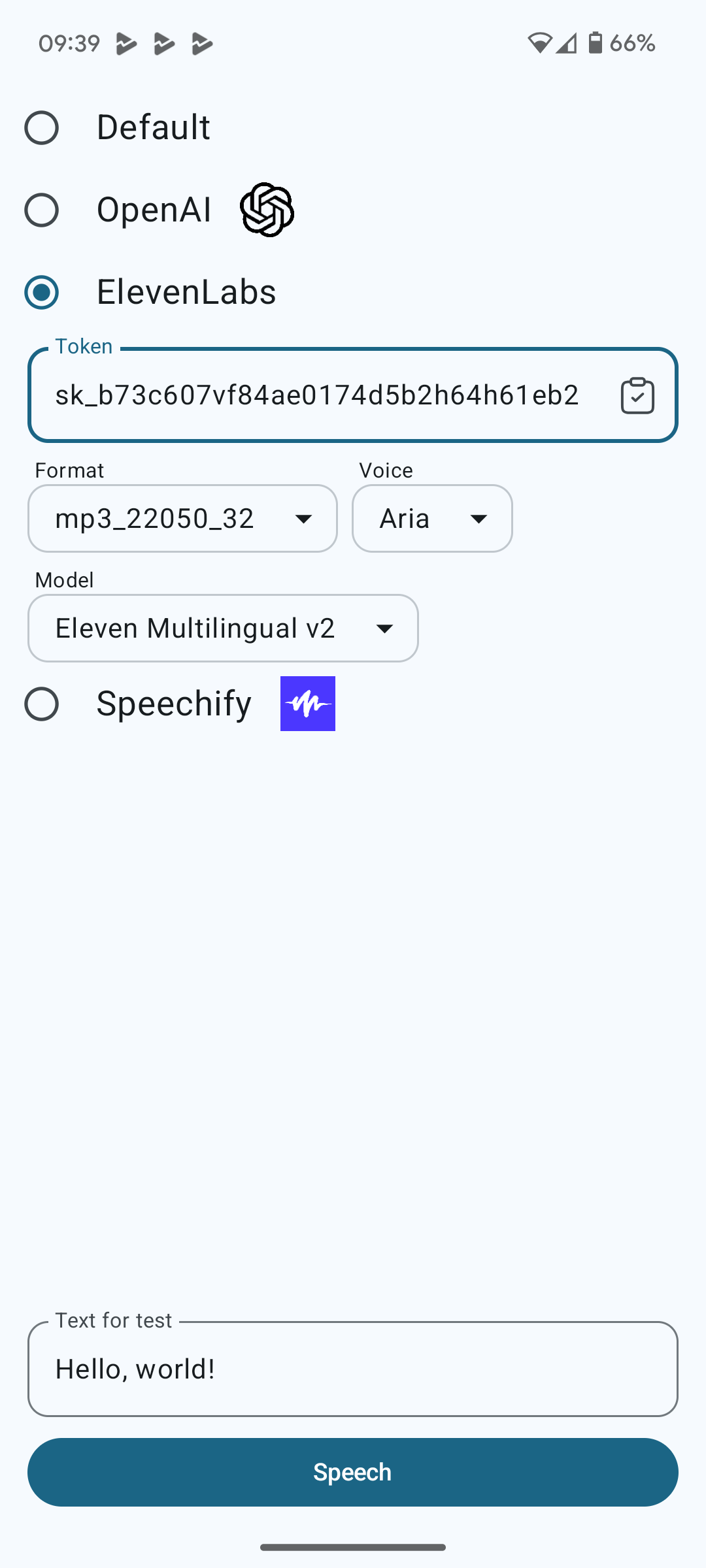Tap the third notification icon in status bar
Viewport: 706px width, 1568px height.
(x=202, y=44)
